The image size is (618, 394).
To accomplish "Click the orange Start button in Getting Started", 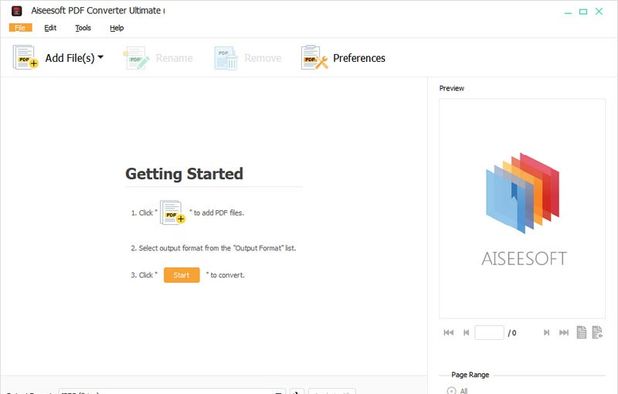I will (x=182, y=275).
